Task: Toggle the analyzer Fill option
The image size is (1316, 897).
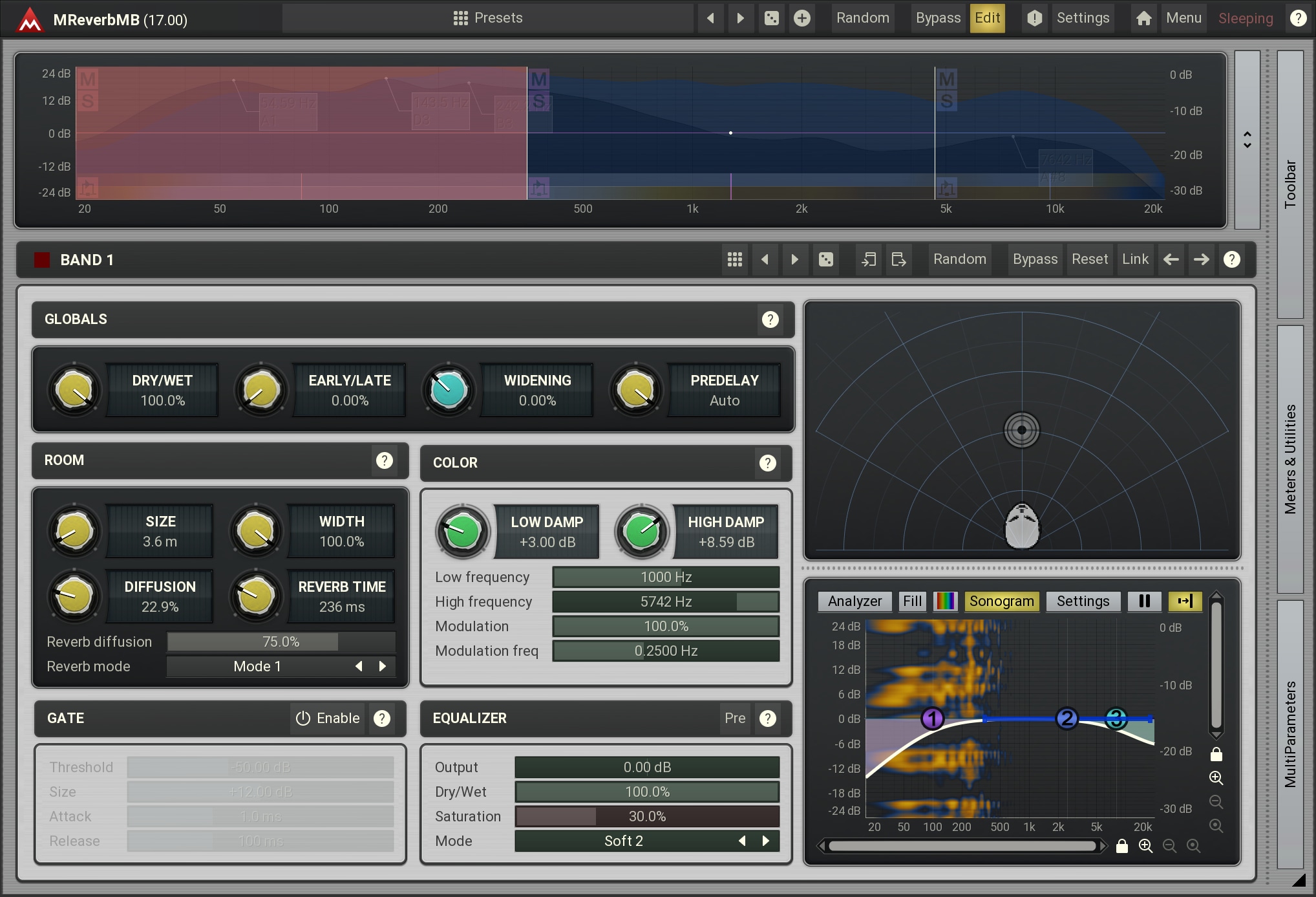Action: click(x=912, y=601)
